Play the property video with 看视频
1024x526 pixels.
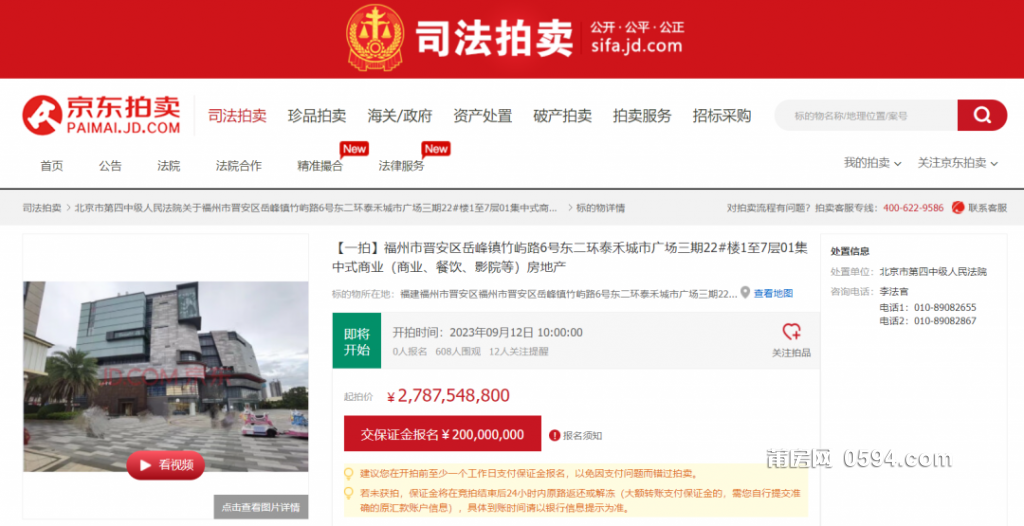pyautogui.click(x=166, y=465)
